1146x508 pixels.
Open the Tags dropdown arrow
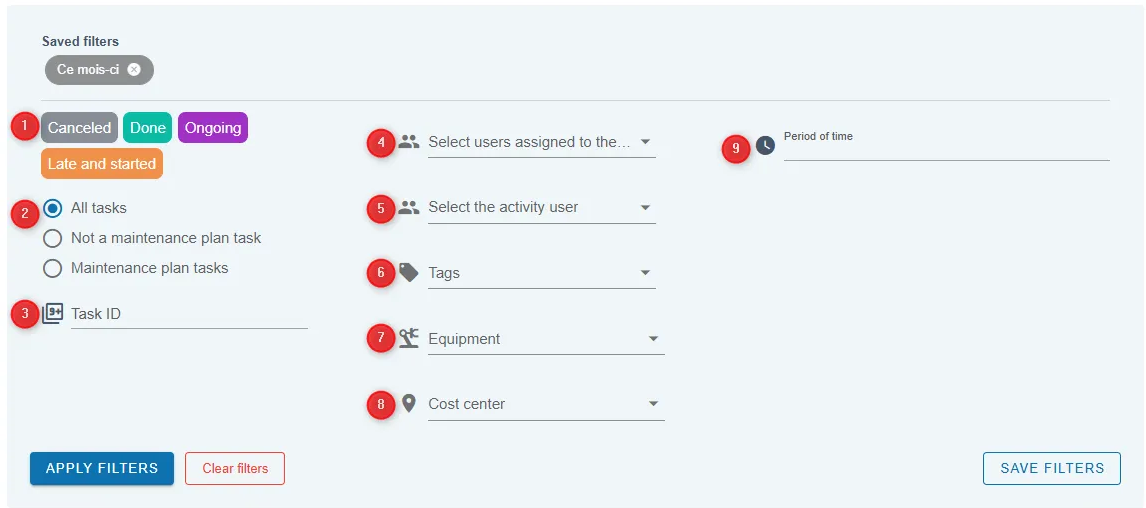(645, 273)
